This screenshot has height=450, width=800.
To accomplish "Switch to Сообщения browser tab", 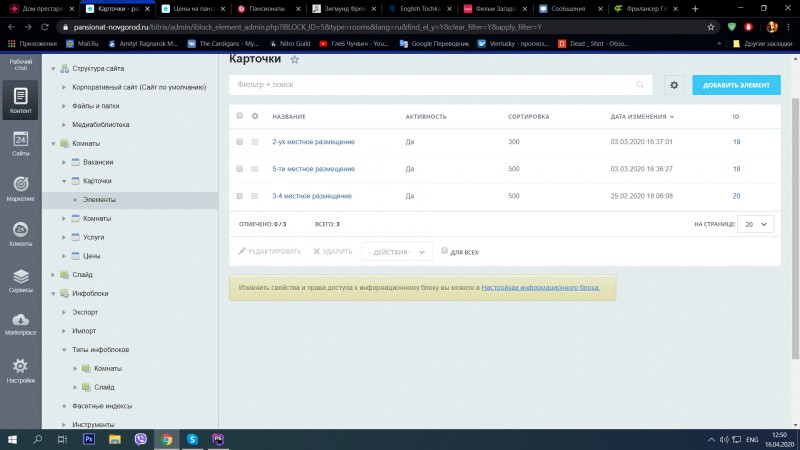I will [568, 9].
